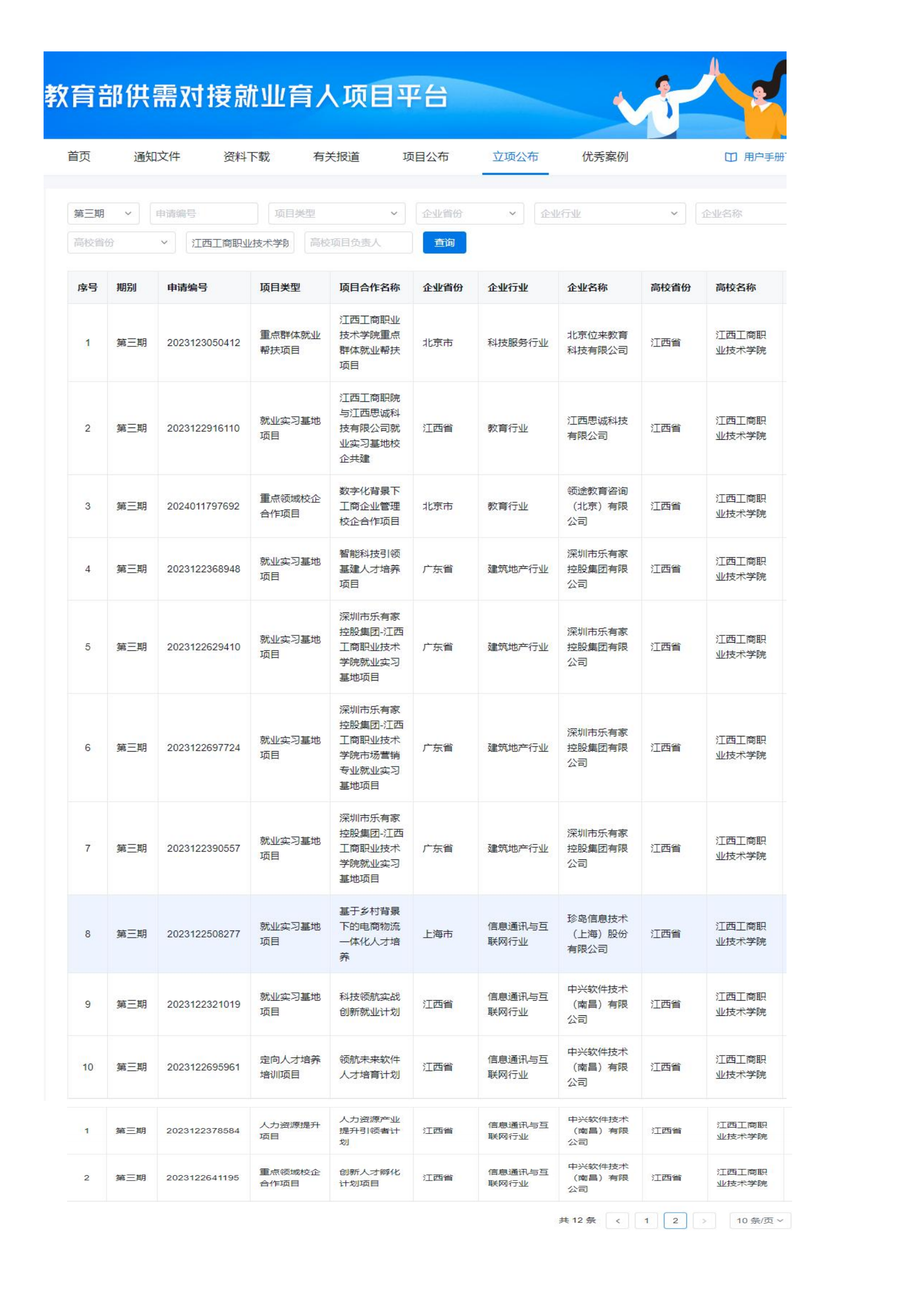The width and height of the screenshot is (924, 1307).
Task: Open the 项目公布 menu item
Action: point(426,156)
